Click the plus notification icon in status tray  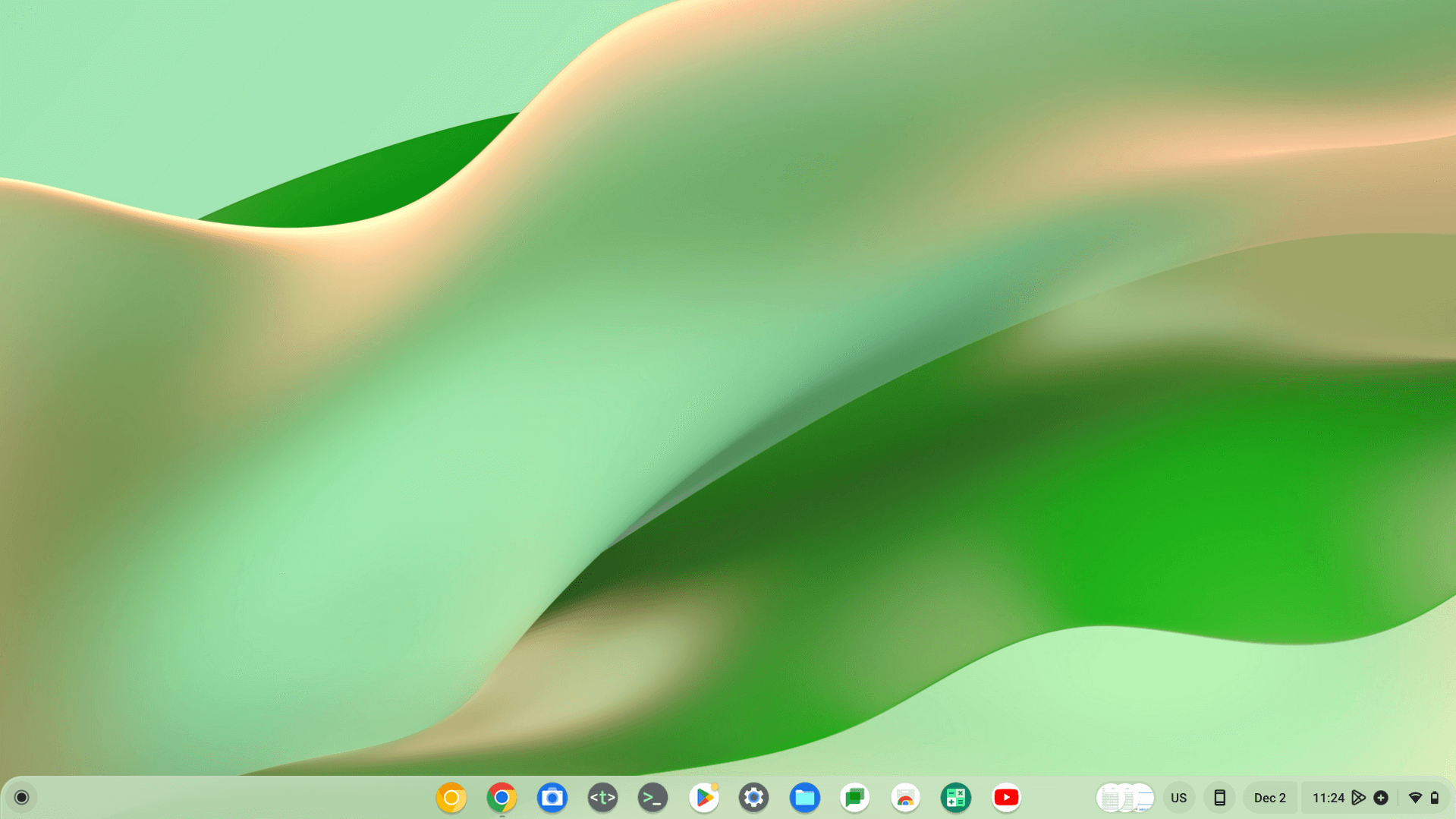tap(1381, 798)
